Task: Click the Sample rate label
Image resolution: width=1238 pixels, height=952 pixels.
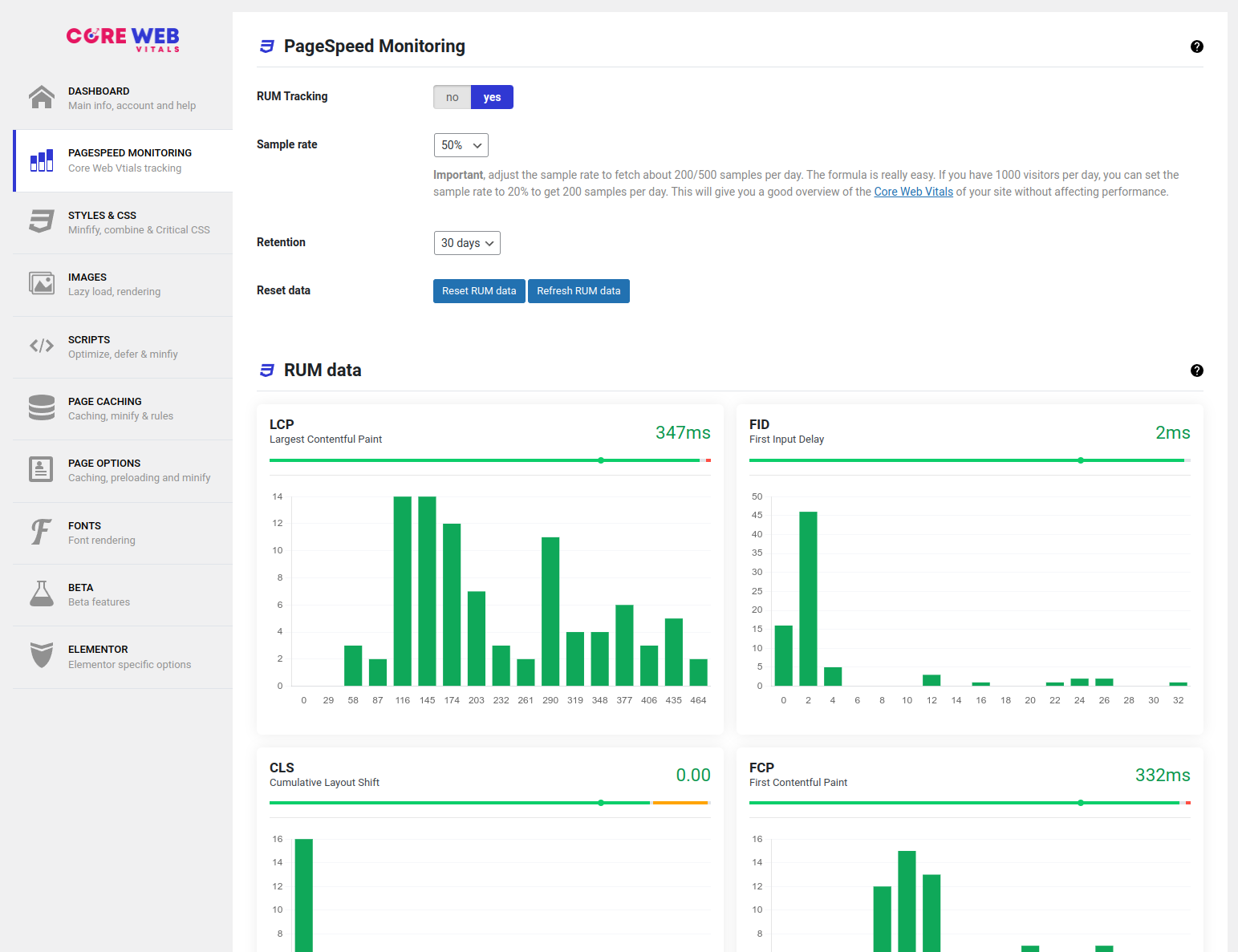Action: click(286, 144)
